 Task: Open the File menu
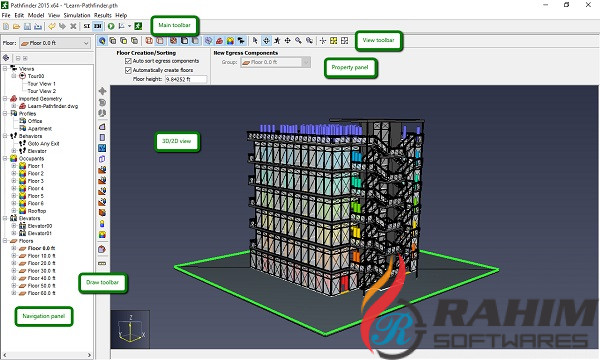point(6,15)
